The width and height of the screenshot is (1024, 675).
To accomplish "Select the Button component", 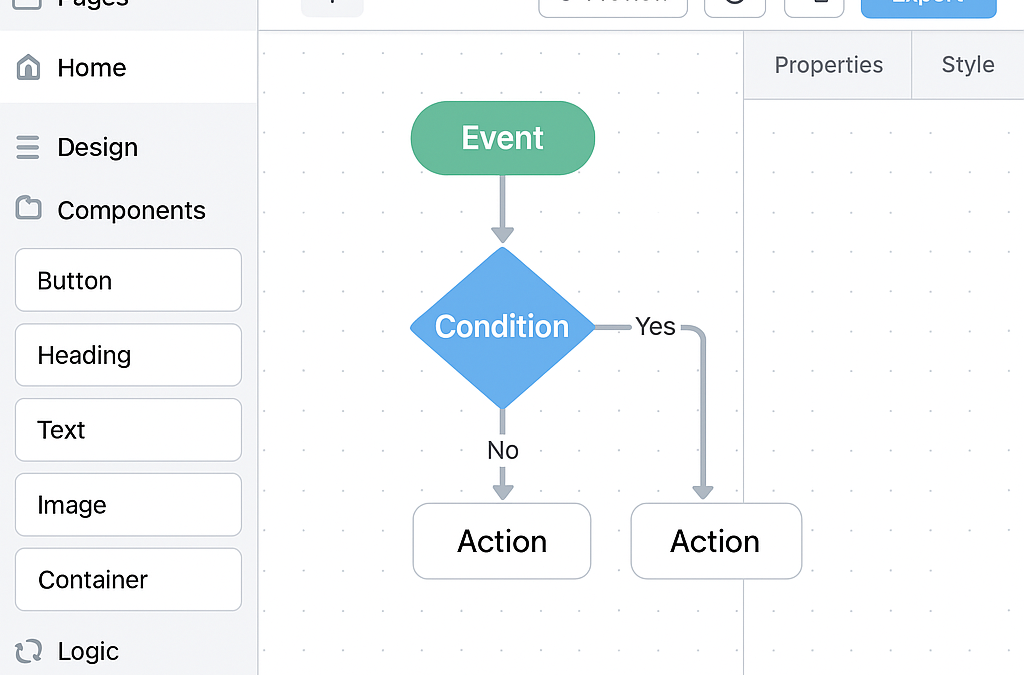I will (x=128, y=280).
